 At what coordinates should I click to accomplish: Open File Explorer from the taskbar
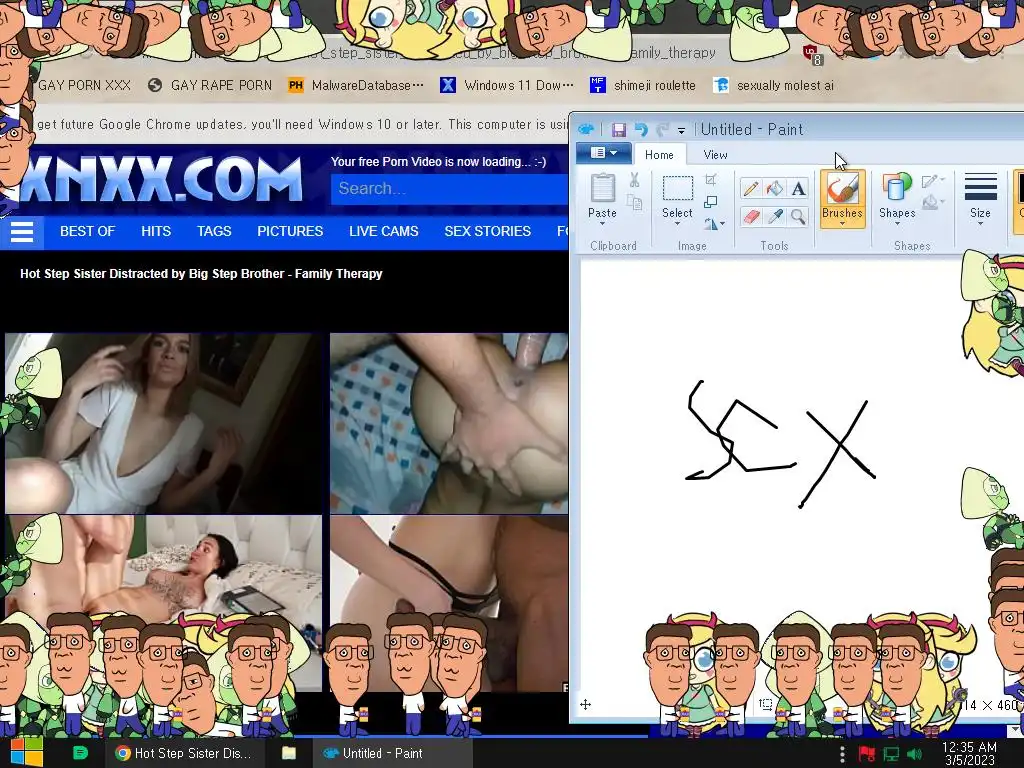coord(289,753)
